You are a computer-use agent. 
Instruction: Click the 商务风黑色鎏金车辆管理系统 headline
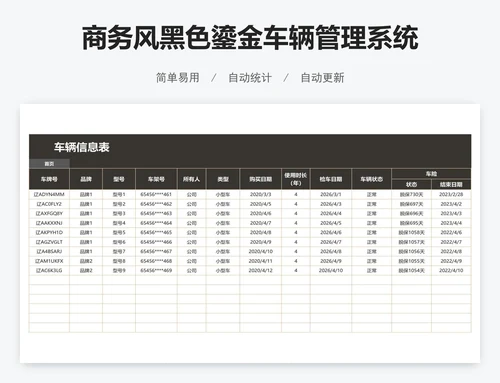pos(250,38)
